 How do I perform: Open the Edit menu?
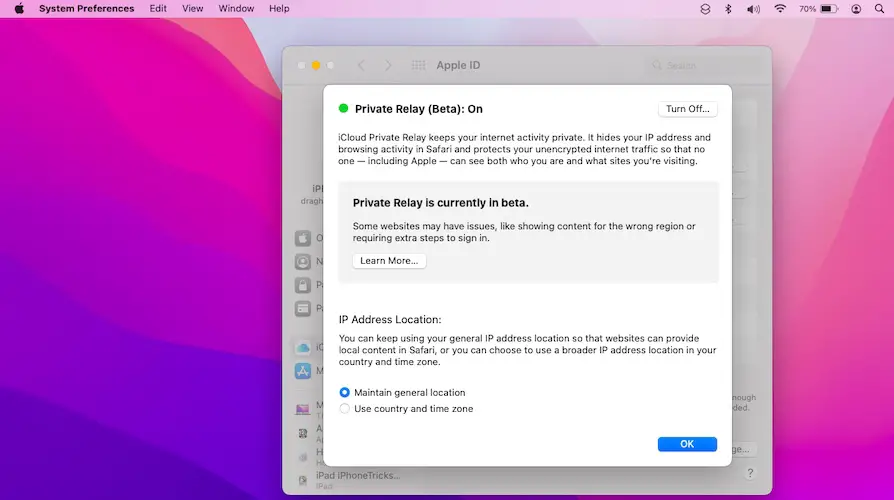coord(158,9)
